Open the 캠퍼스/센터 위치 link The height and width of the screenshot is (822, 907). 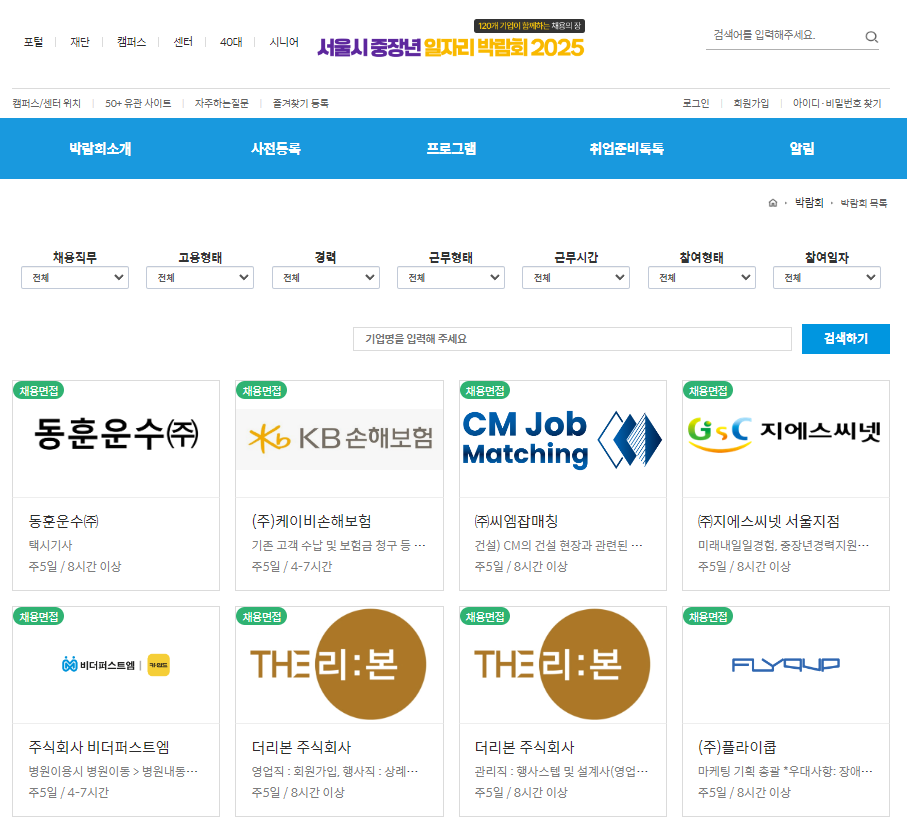click(47, 104)
